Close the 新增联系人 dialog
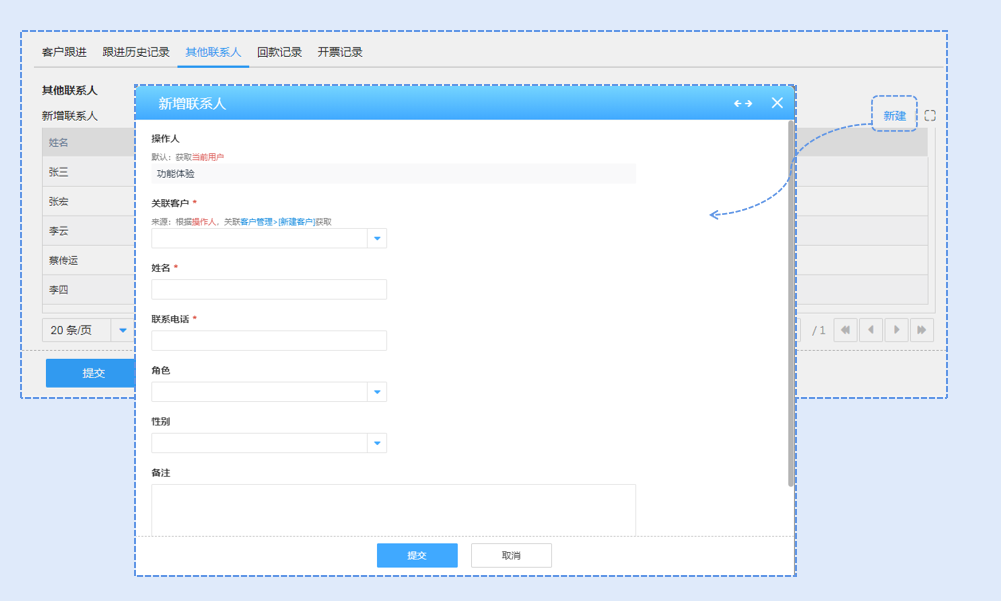 coord(777,103)
